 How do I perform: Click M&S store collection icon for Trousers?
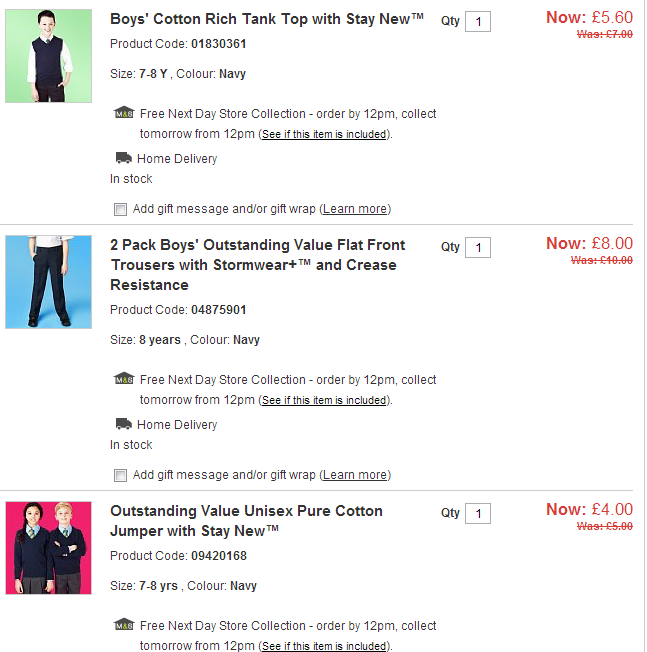pyautogui.click(x=124, y=379)
